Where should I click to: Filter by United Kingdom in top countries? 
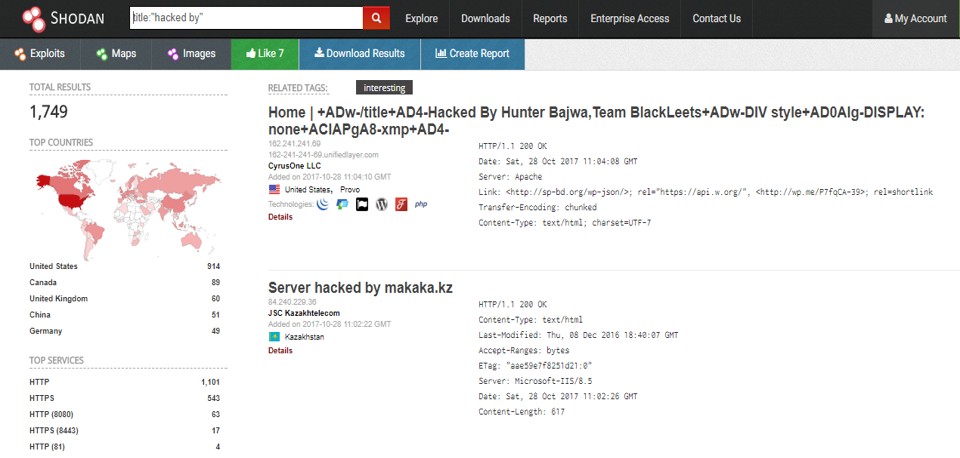click(x=124, y=299)
